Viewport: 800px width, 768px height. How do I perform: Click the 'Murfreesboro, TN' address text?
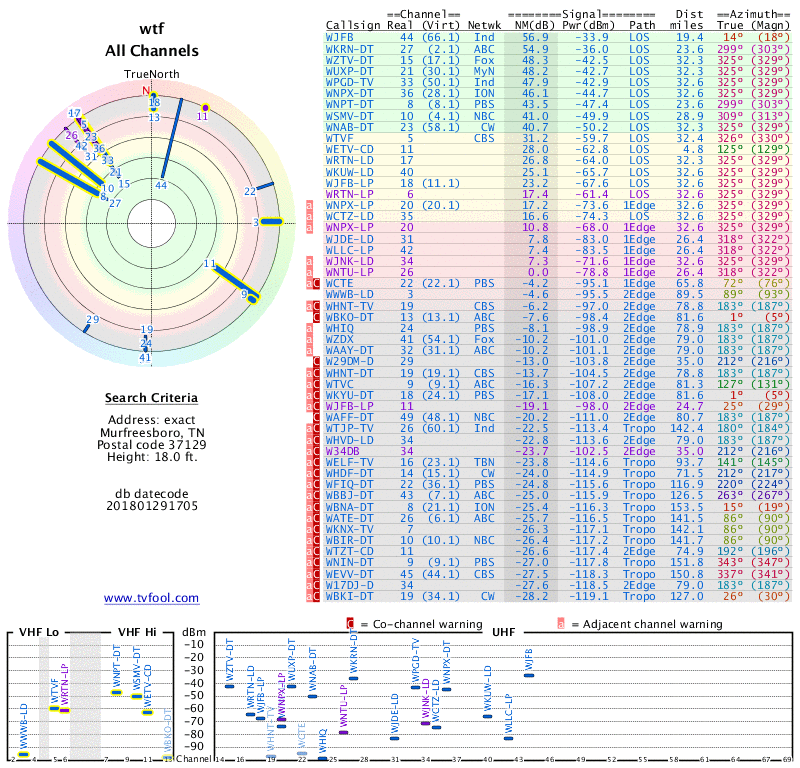point(152,433)
